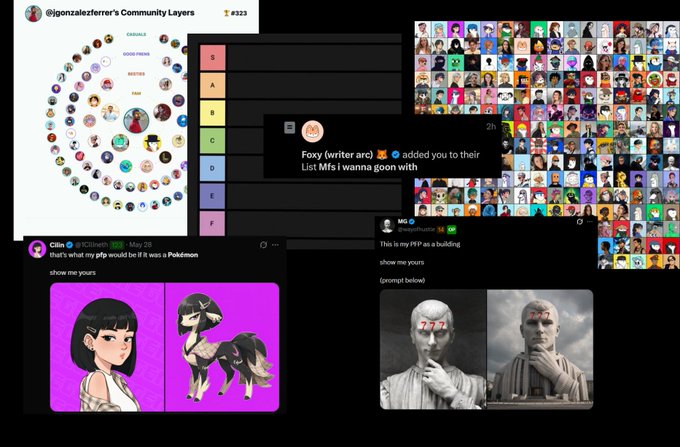
Task: Open Foxy's cat avatar in the notification
Action: pyautogui.click(x=313, y=131)
